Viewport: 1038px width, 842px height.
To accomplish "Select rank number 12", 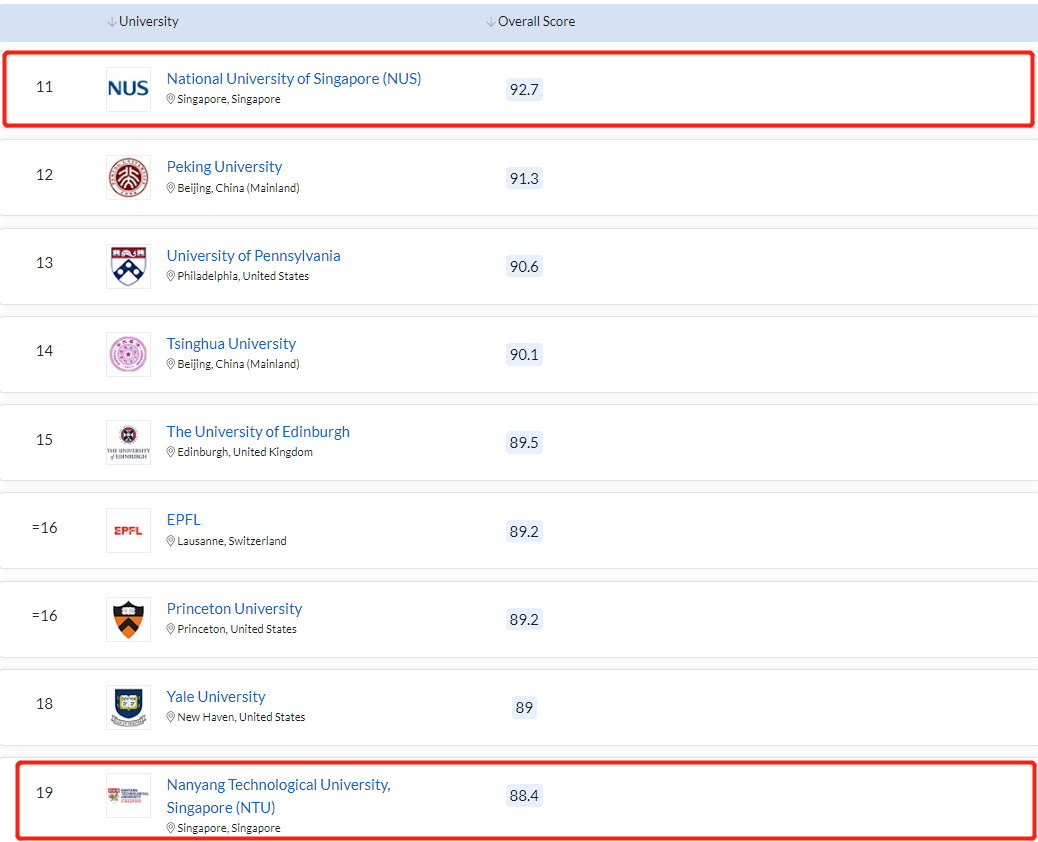I will point(44,175).
